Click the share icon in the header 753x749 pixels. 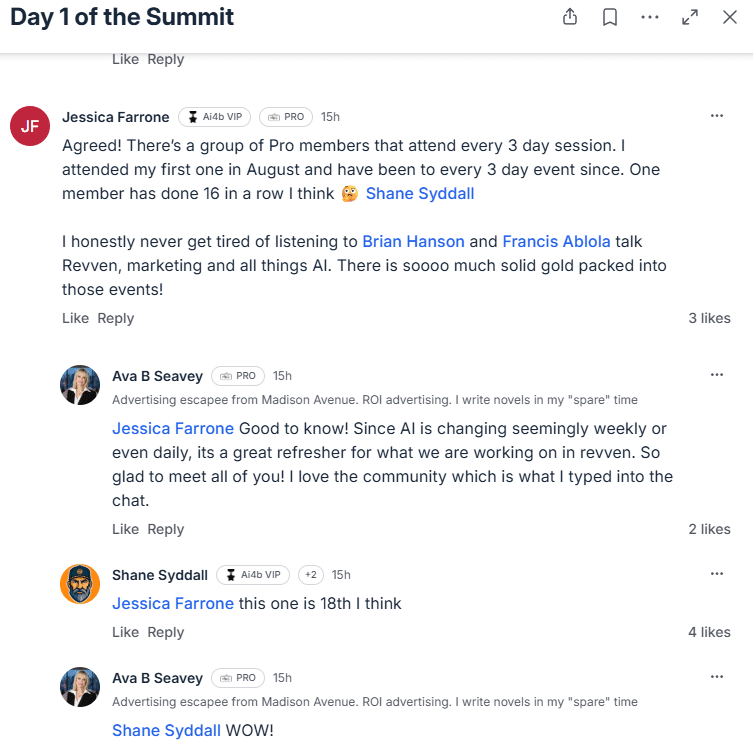coord(570,17)
